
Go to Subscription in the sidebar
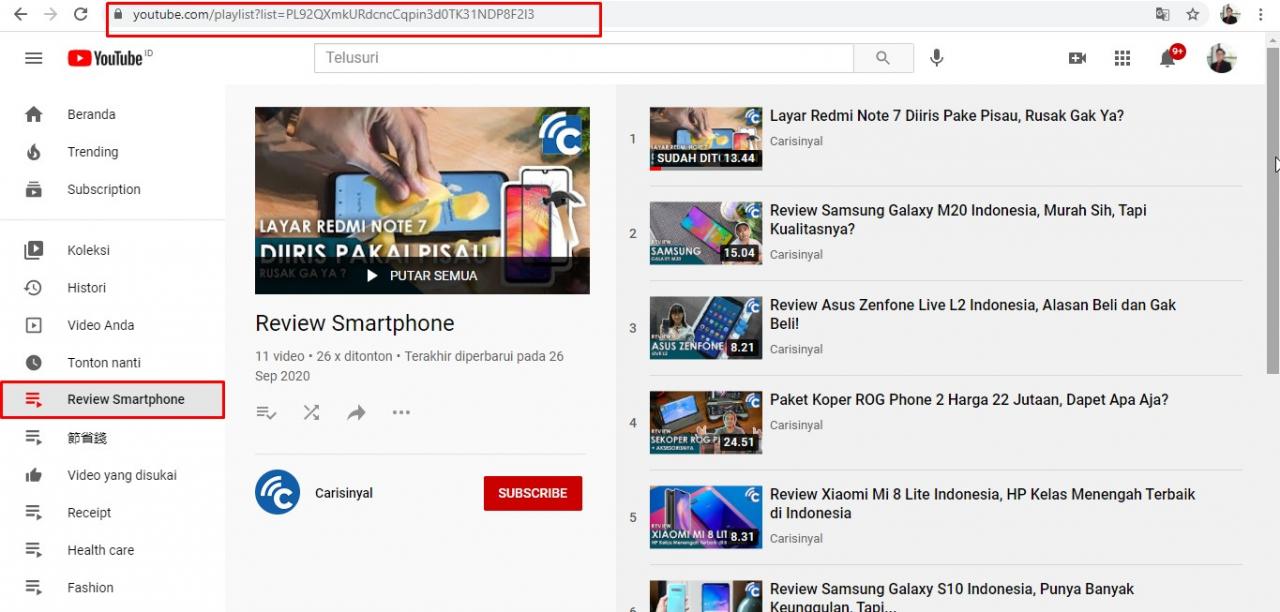112,189
